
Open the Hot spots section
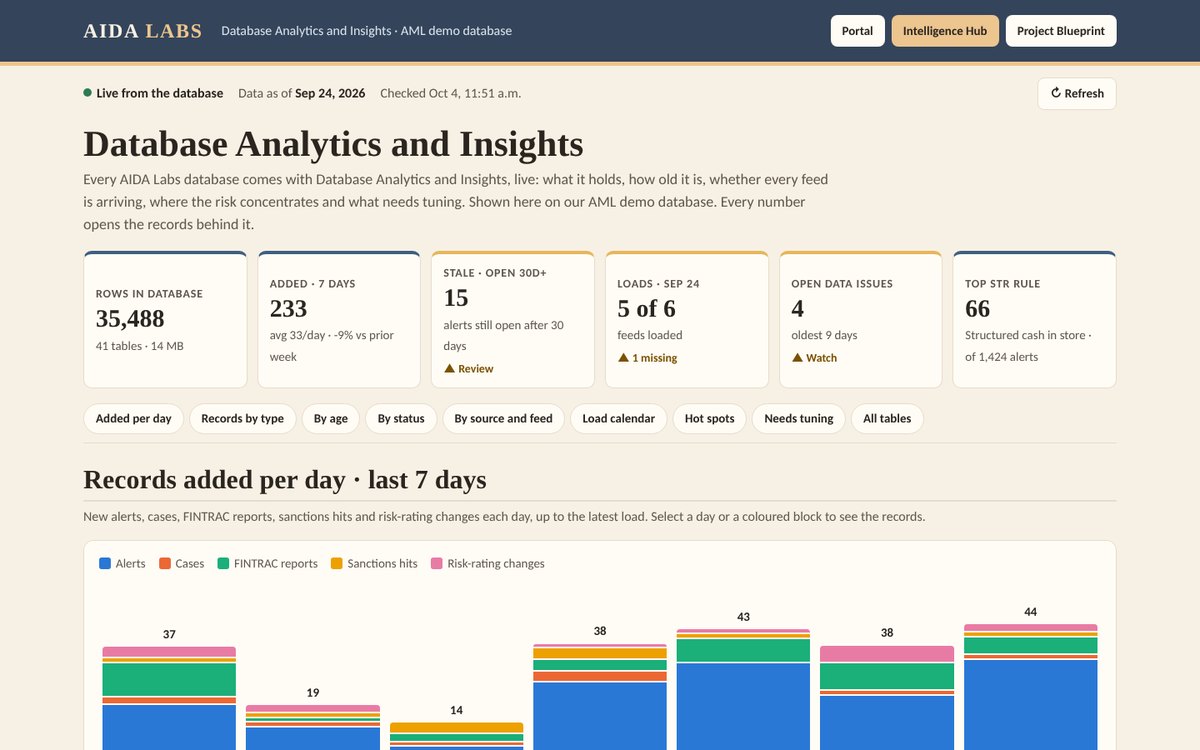pos(710,419)
